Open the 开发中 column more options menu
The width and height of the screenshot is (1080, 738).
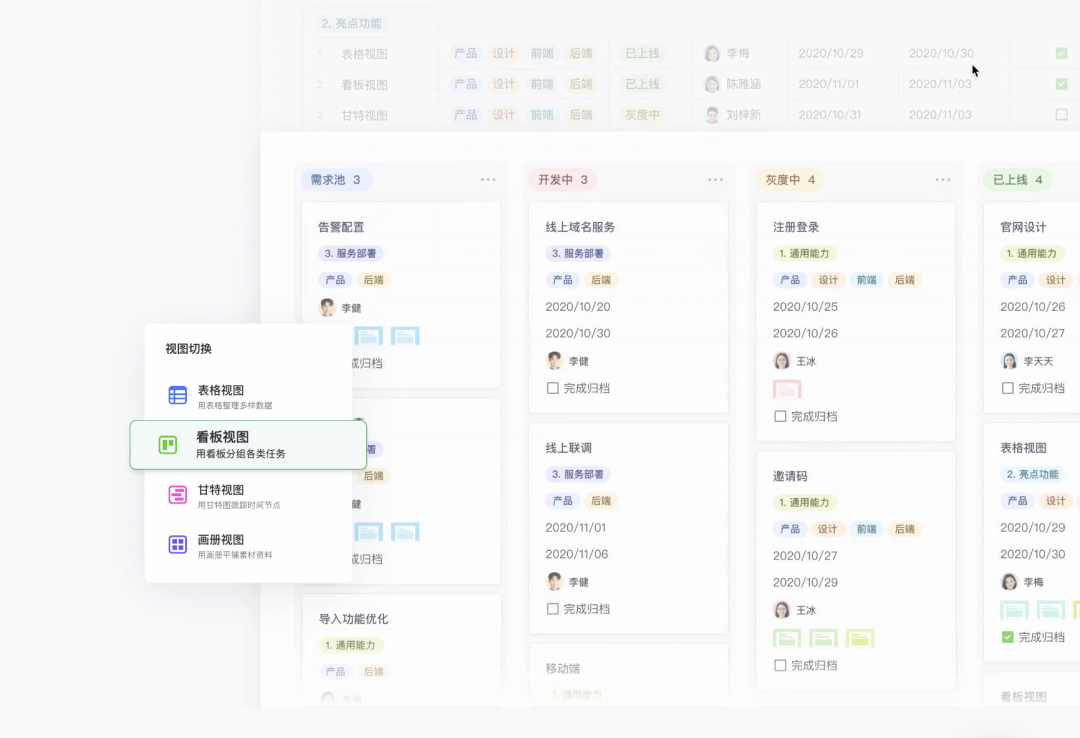pos(716,180)
